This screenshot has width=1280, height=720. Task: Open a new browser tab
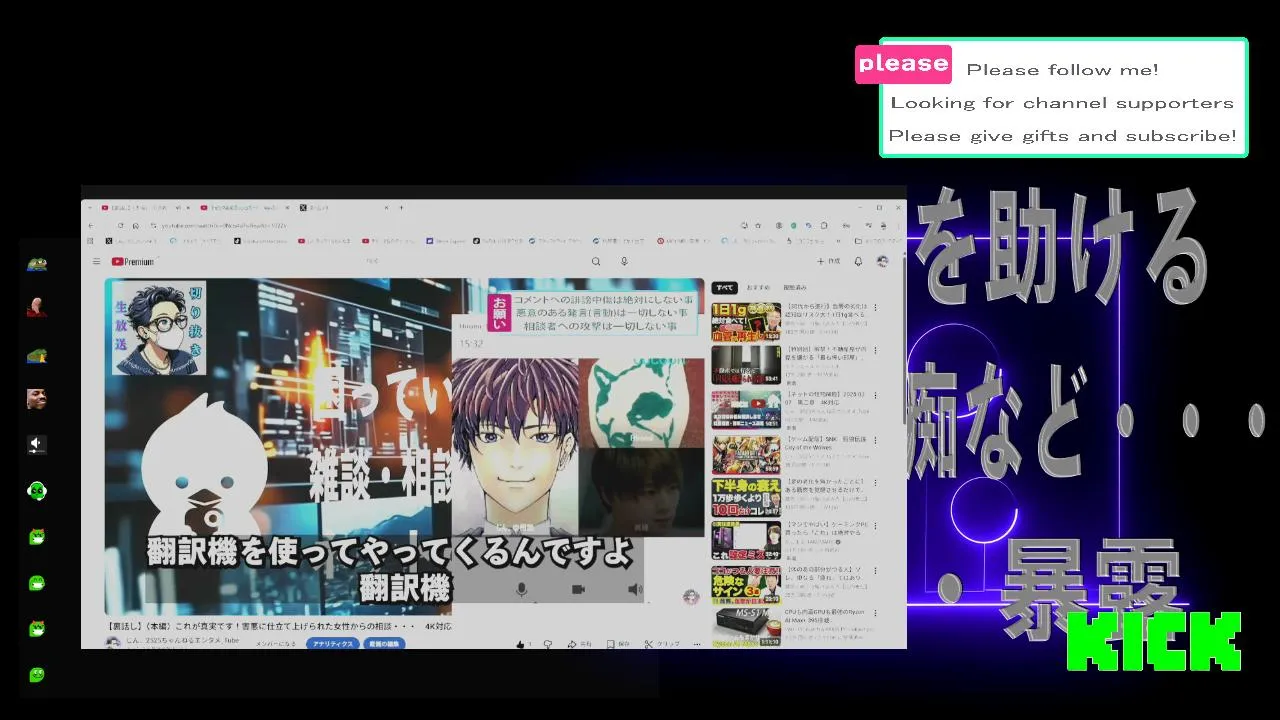pyautogui.click(x=401, y=208)
